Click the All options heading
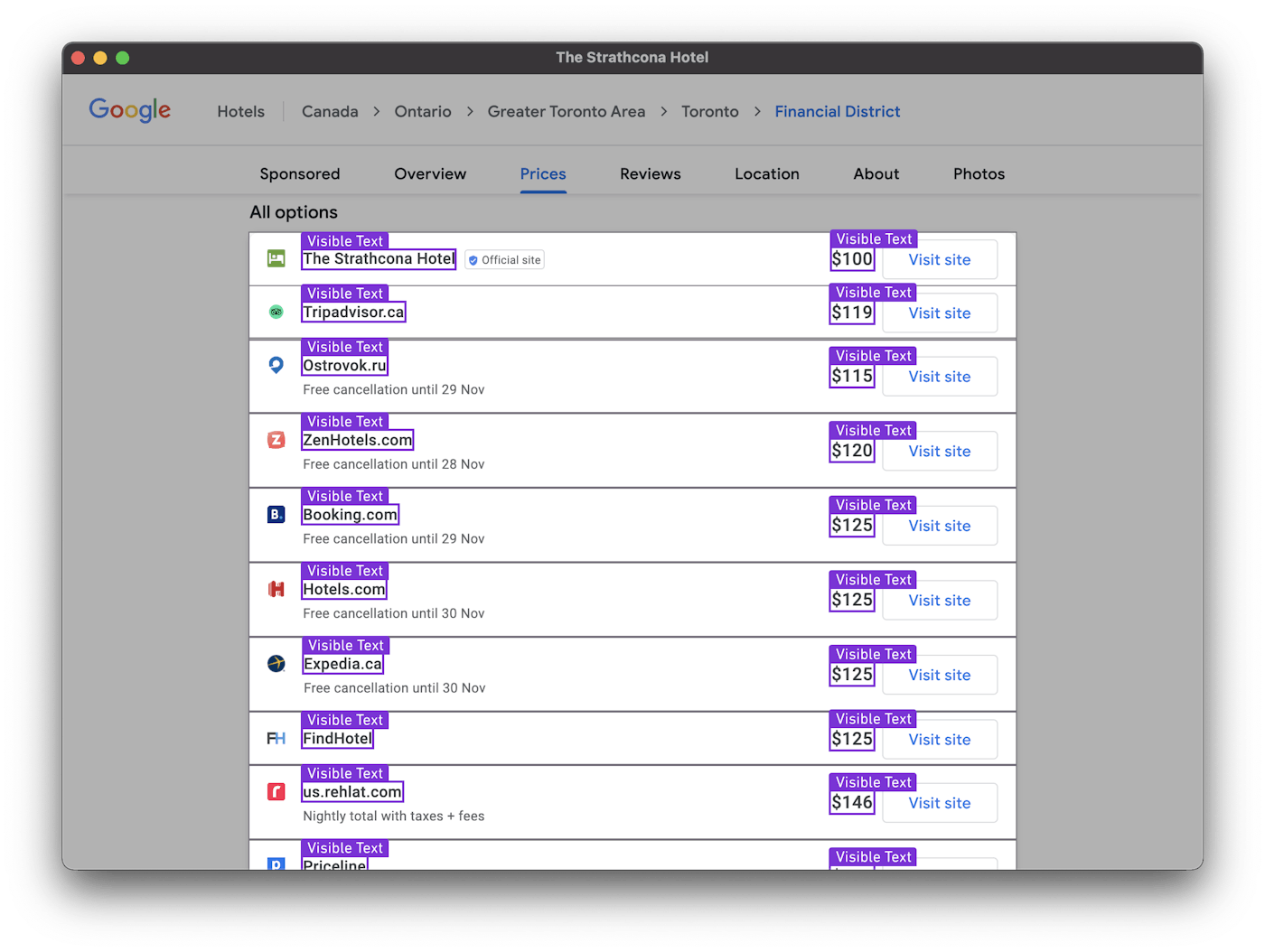Screen dimensions: 1265x952 [294, 212]
